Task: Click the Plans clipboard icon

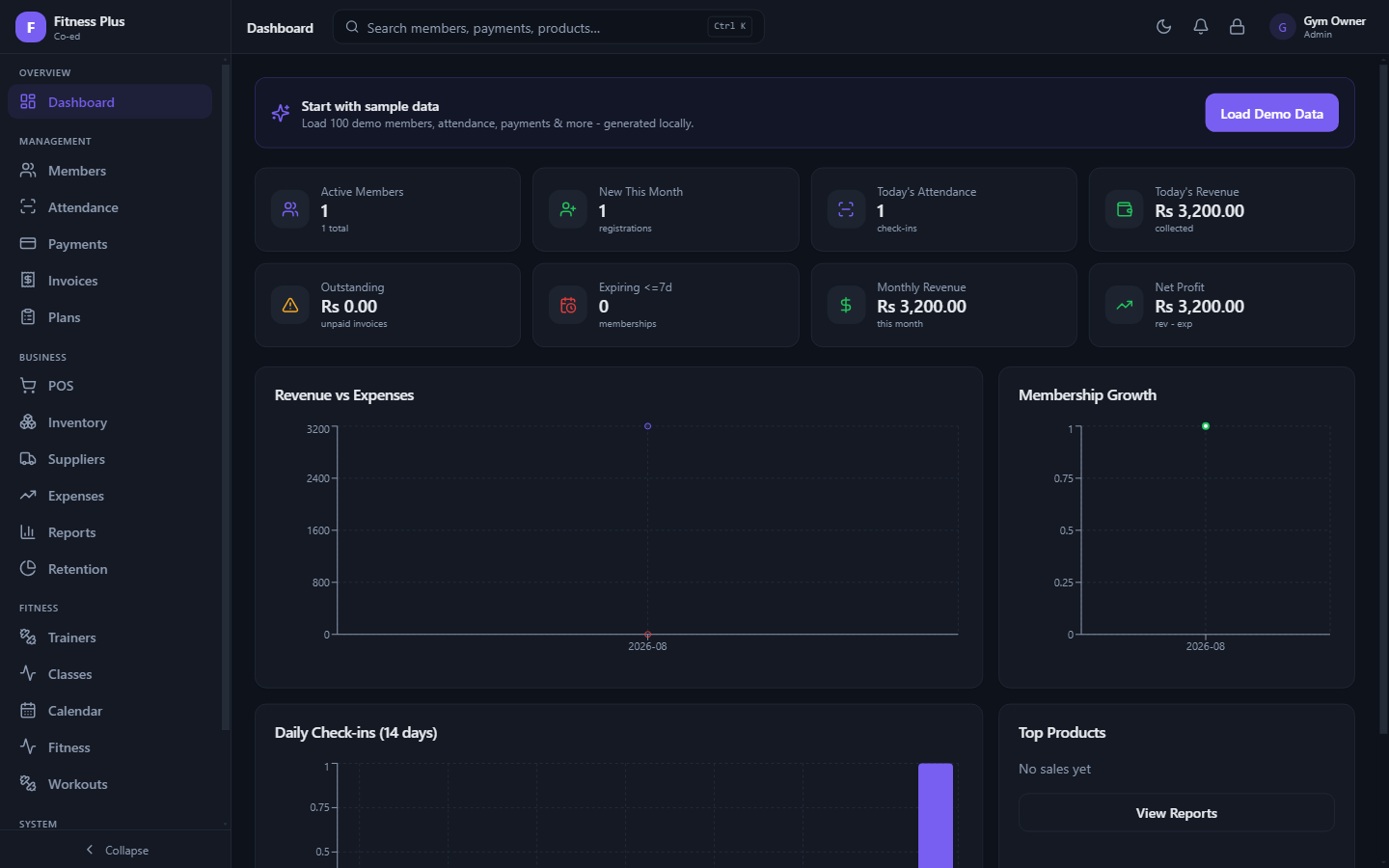Action: [28, 316]
